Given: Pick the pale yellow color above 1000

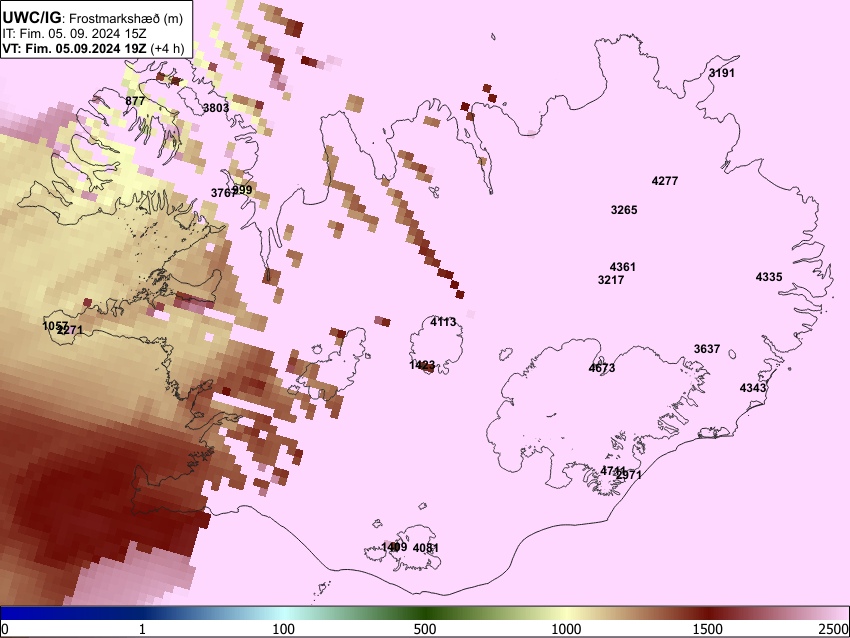Looking at the screenshot, I should click(x=566, y=613).
